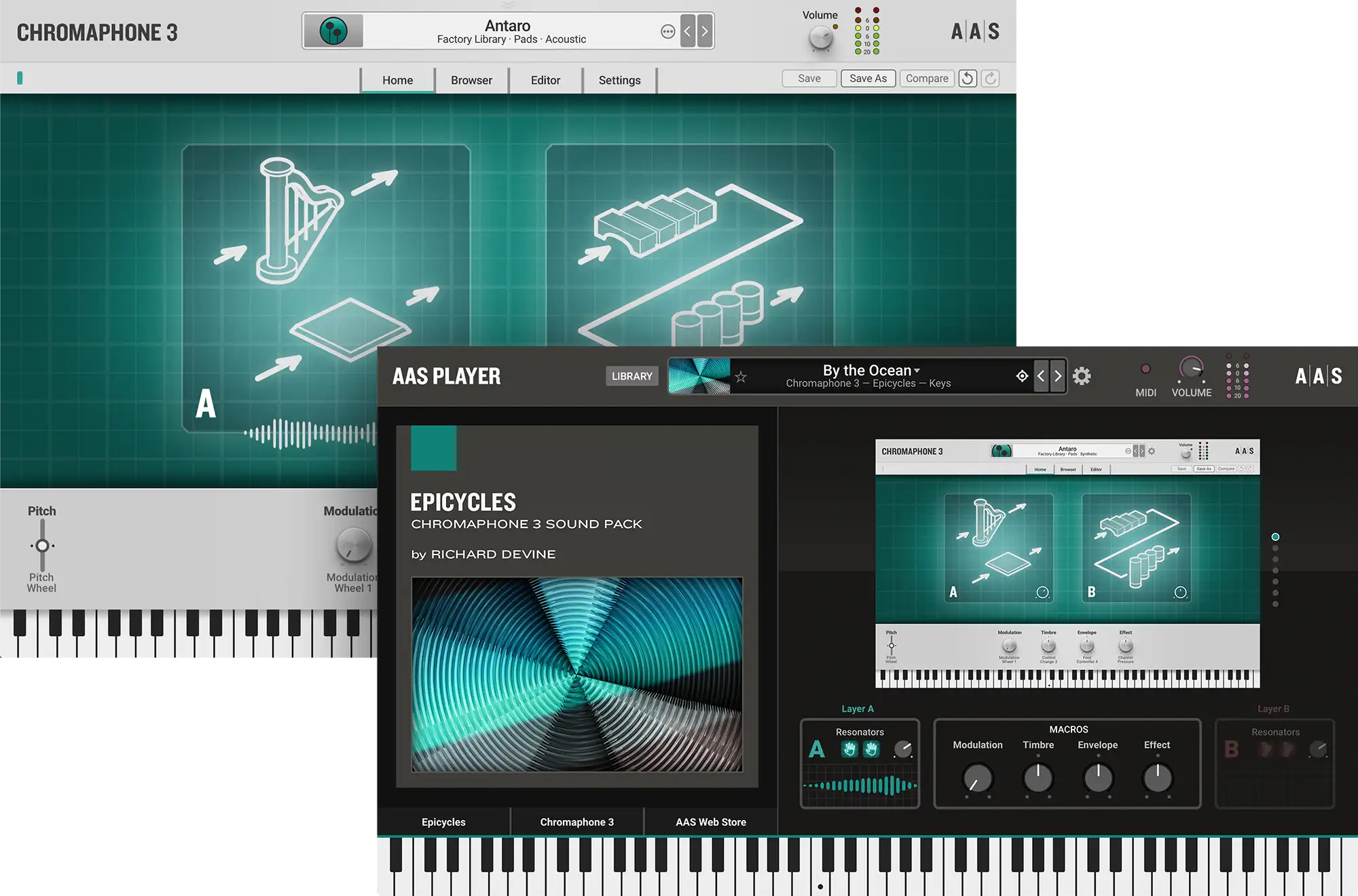Switch to the Editor tab
Image resolution: width=1358 pixels, height=896 pixels.
point(545,80)
